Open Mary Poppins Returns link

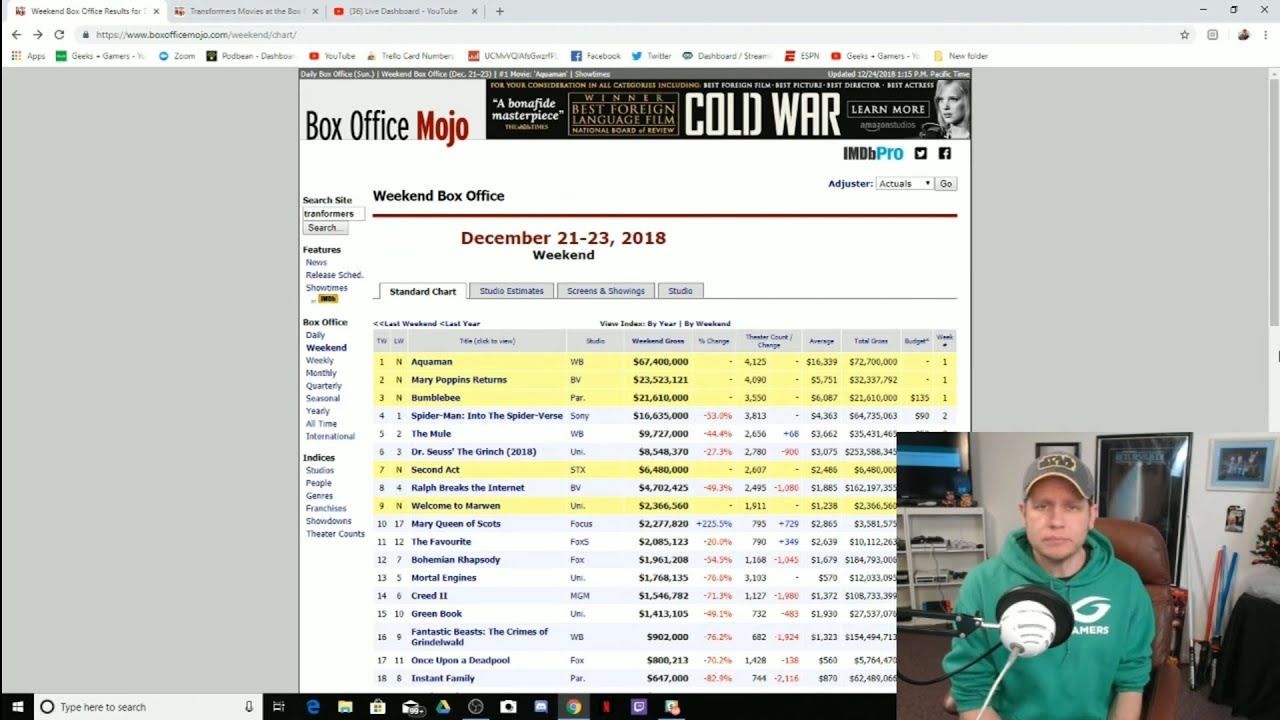tap(459, 380)
